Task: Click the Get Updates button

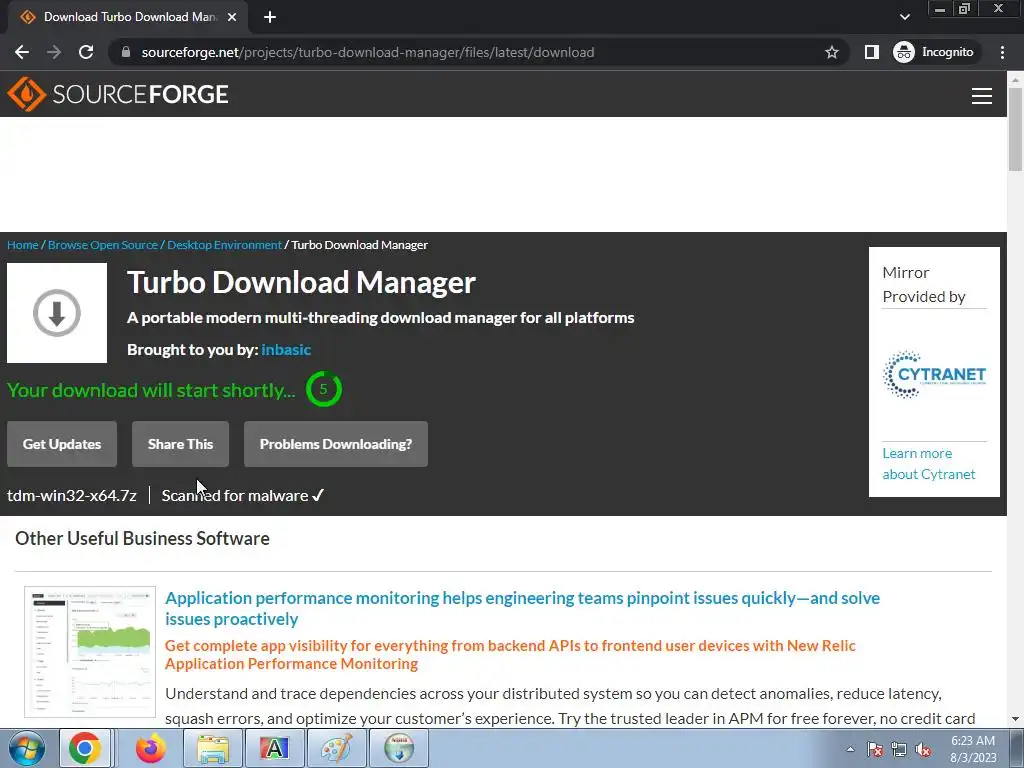Action: click(62, 444)
